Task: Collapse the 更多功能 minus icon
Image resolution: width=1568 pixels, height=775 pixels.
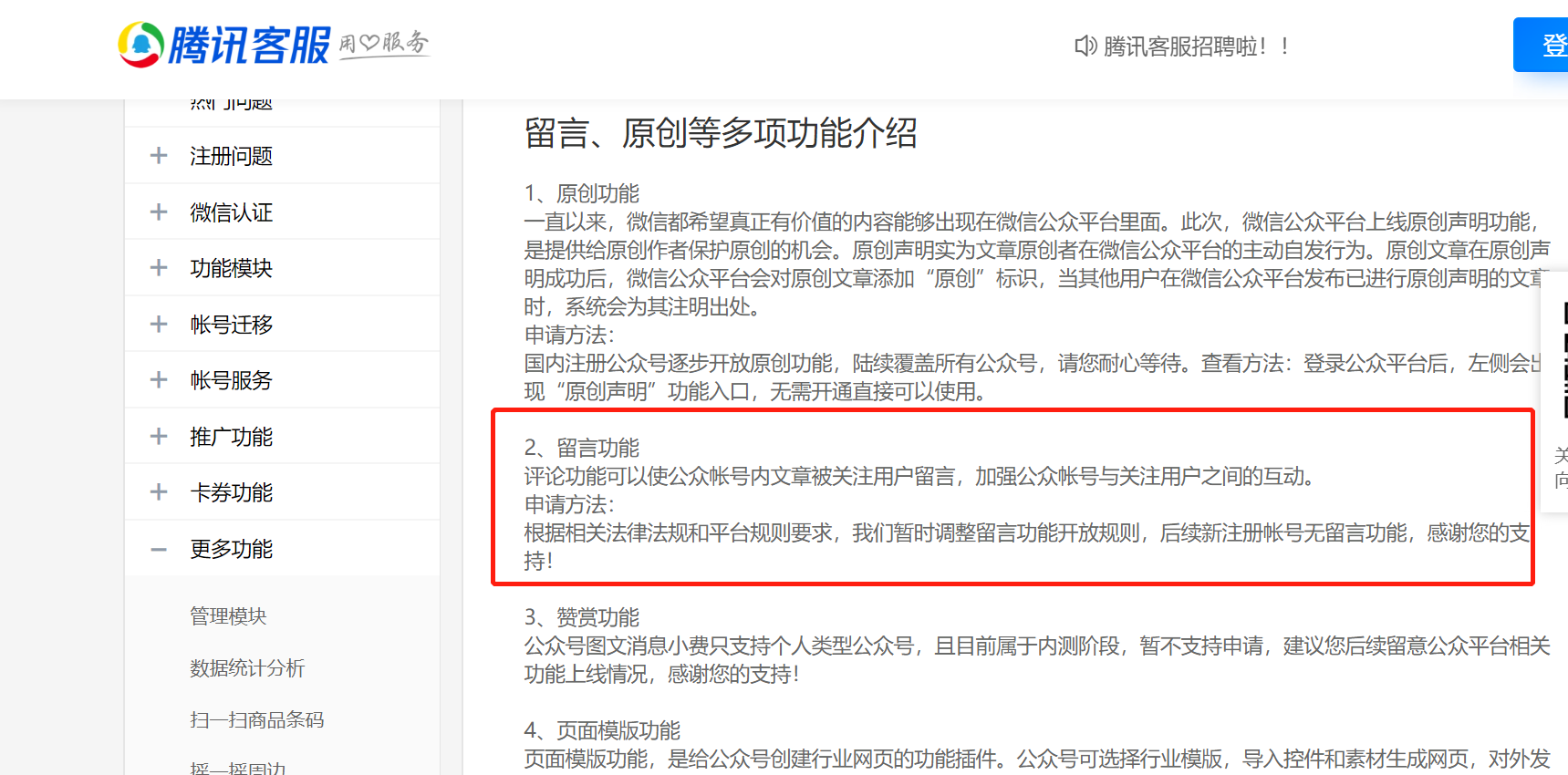Action: point(159,549)
